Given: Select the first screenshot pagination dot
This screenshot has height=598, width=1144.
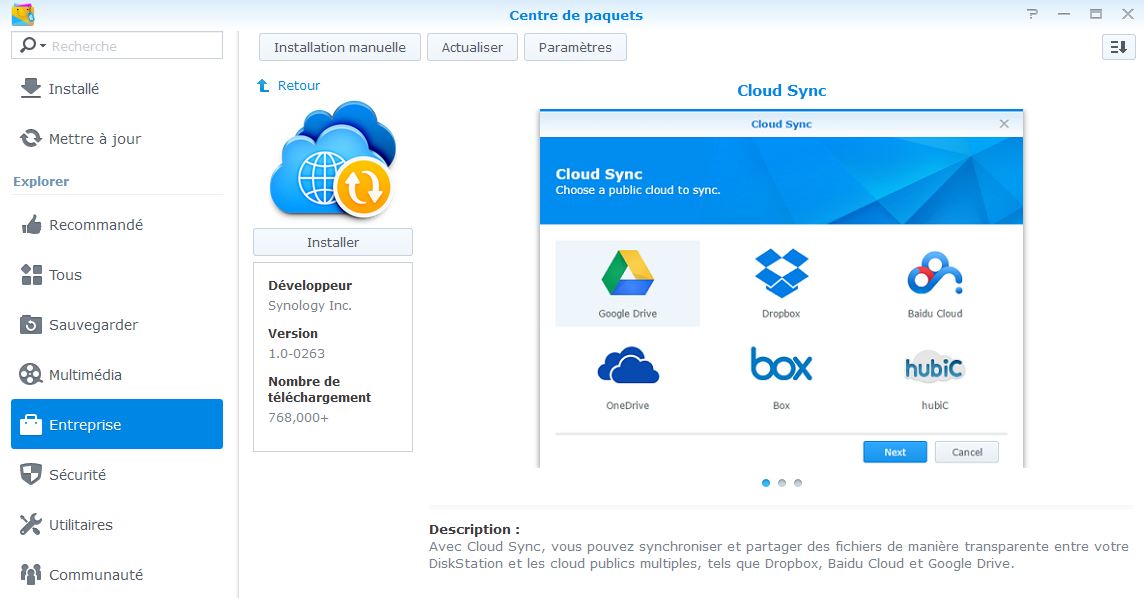Looking at the screenshot, I should click(x=765, y=483).
